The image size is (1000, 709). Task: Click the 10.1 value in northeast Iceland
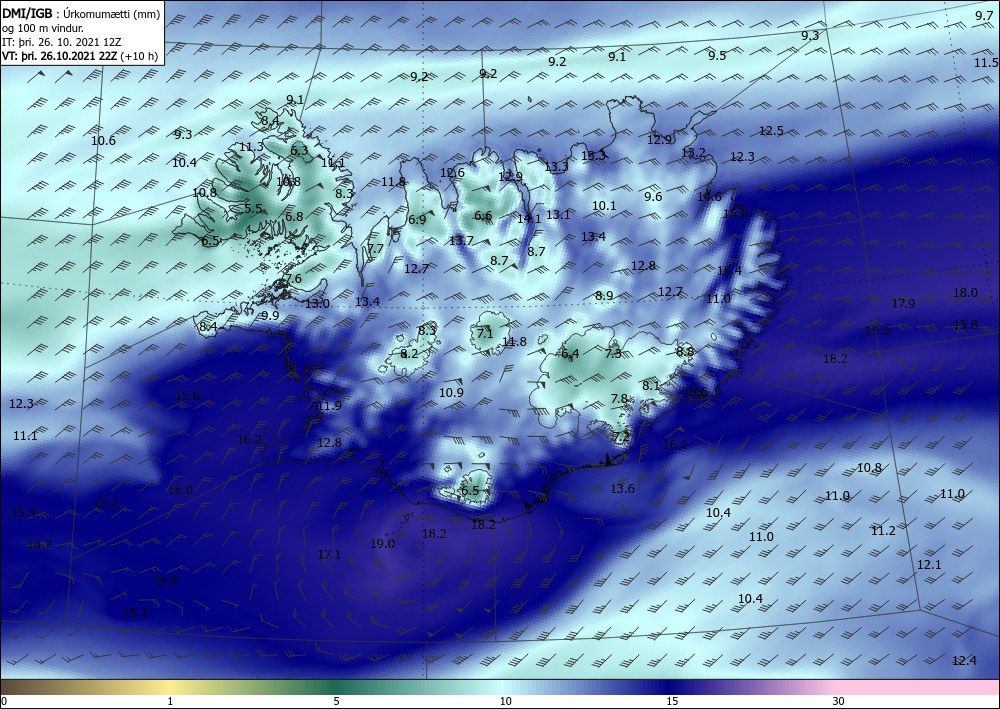click(604, 206)
